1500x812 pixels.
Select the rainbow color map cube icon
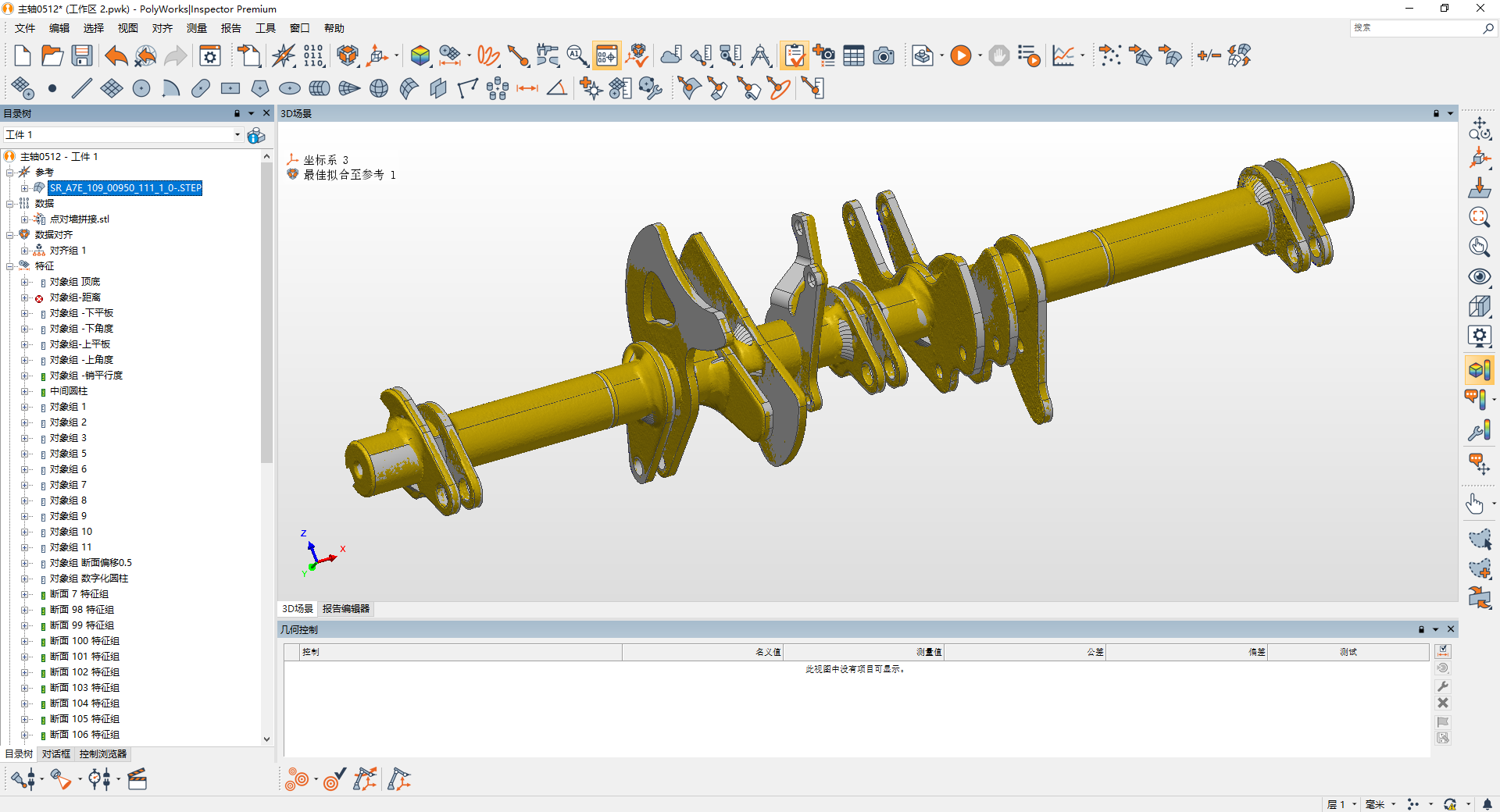420,56
